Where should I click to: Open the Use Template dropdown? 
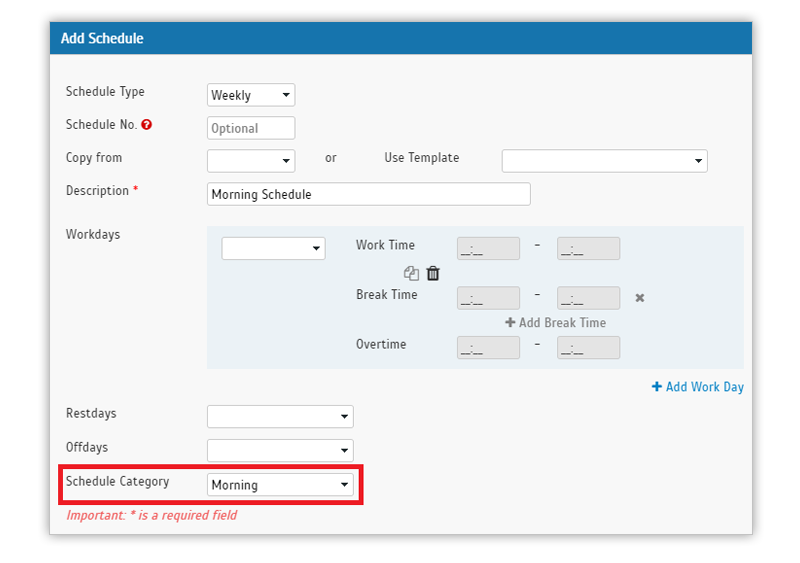coord(605,161)
